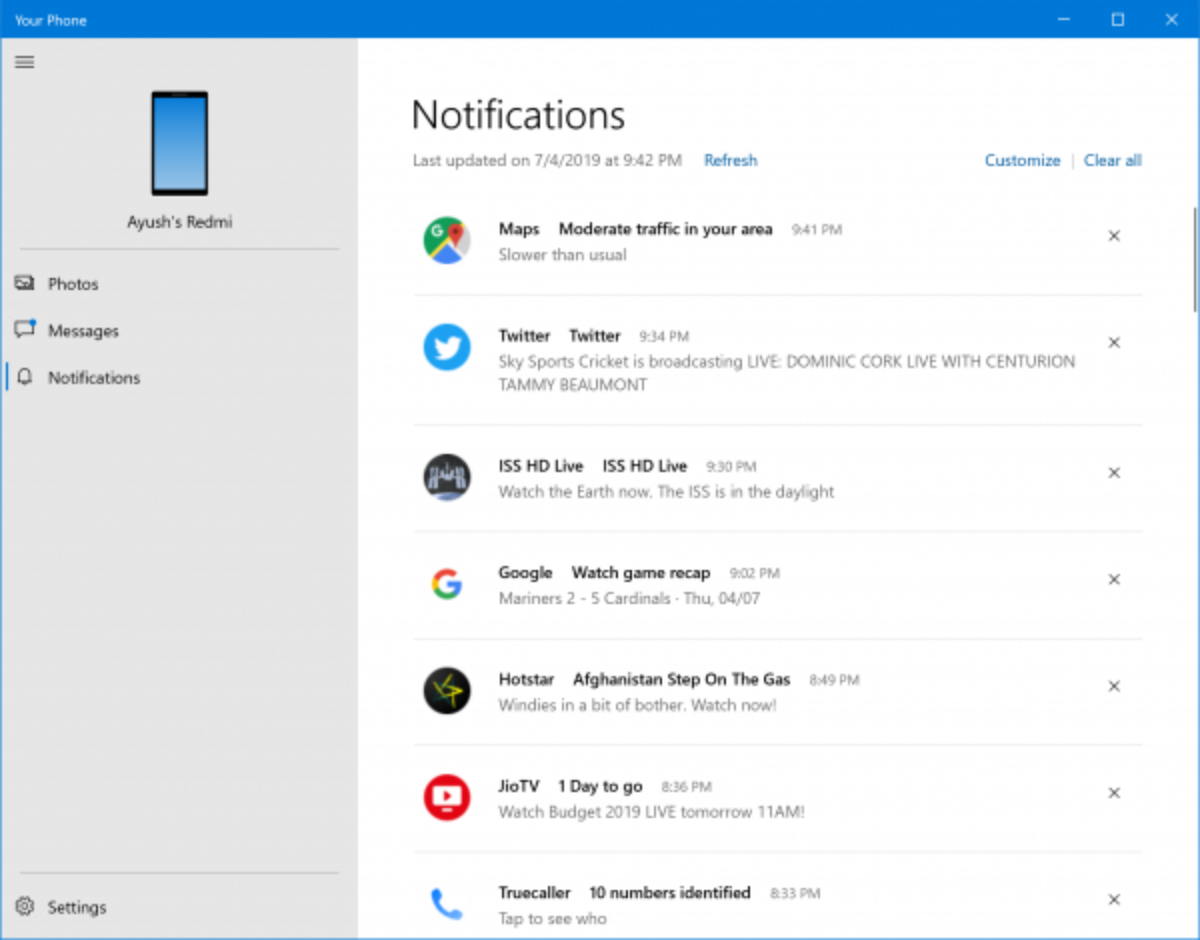Dismiss the Hotstar notification
This screenshot has height=940, width=1200.
1114,687
